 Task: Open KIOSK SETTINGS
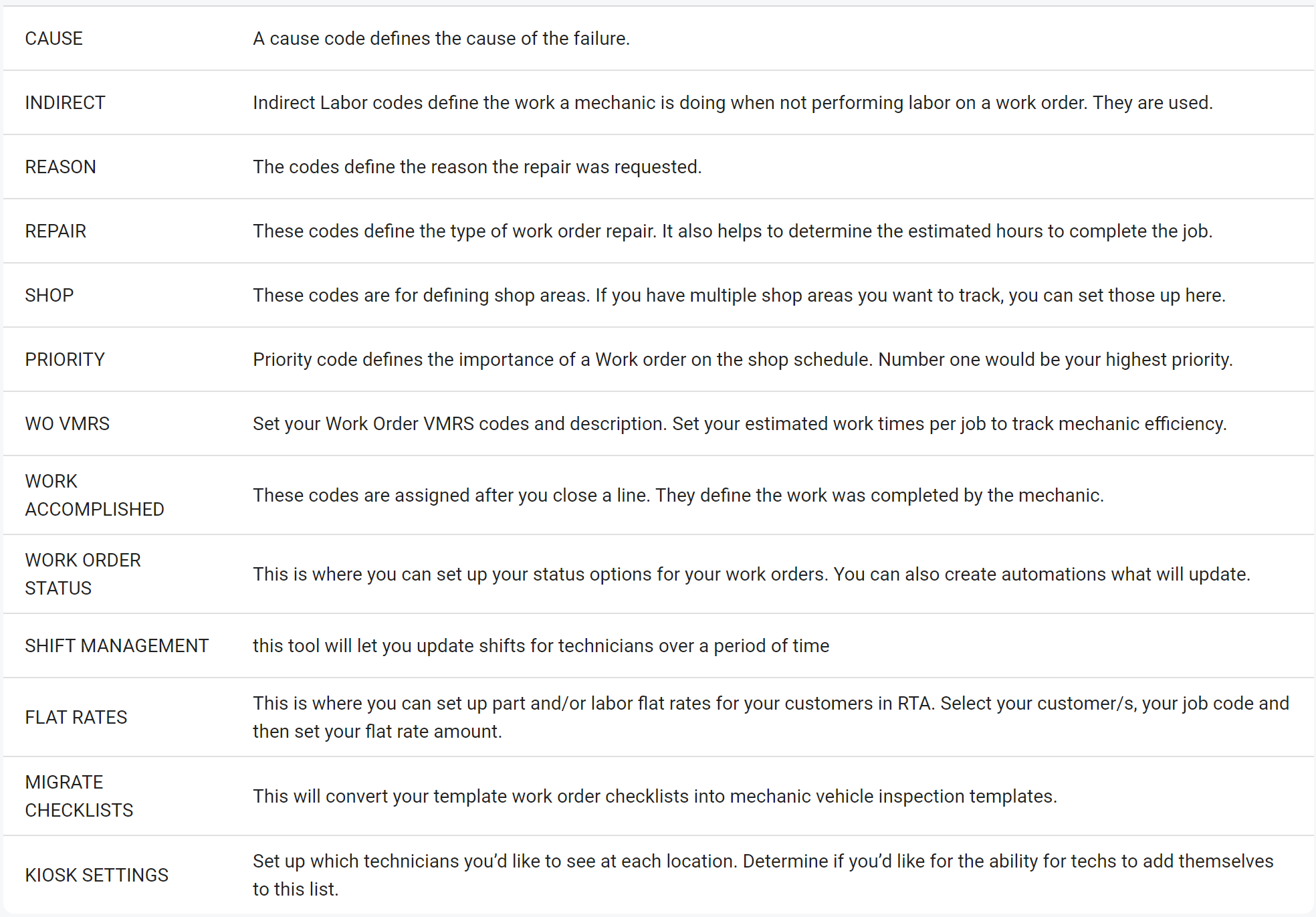(97, 876)
